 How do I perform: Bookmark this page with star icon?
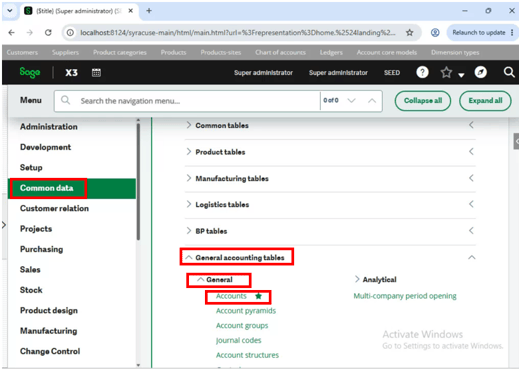pos(409,32)
